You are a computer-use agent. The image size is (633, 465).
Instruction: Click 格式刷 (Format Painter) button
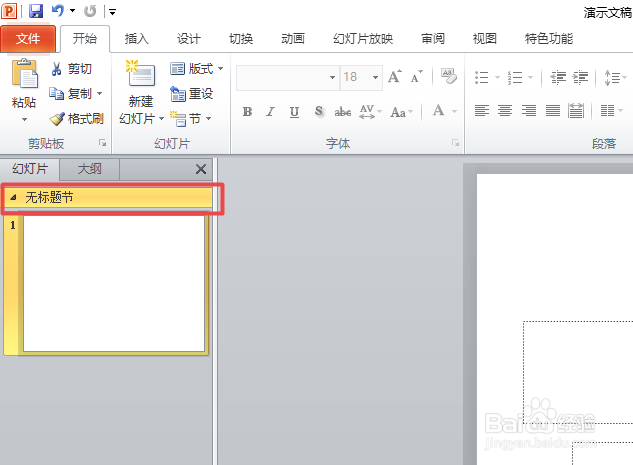point(76,119)
